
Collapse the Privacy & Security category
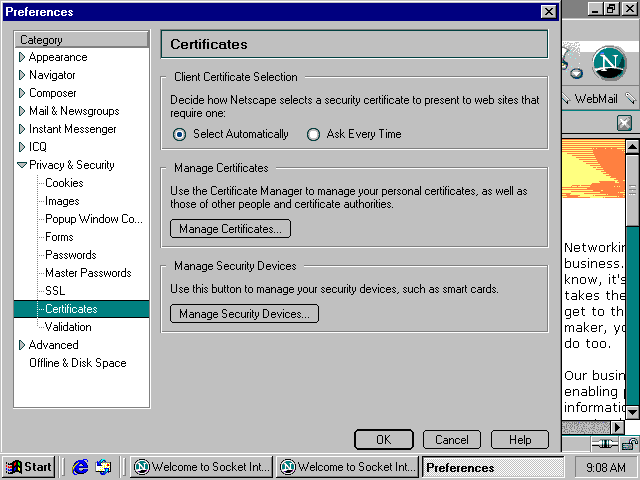[22, 165]
